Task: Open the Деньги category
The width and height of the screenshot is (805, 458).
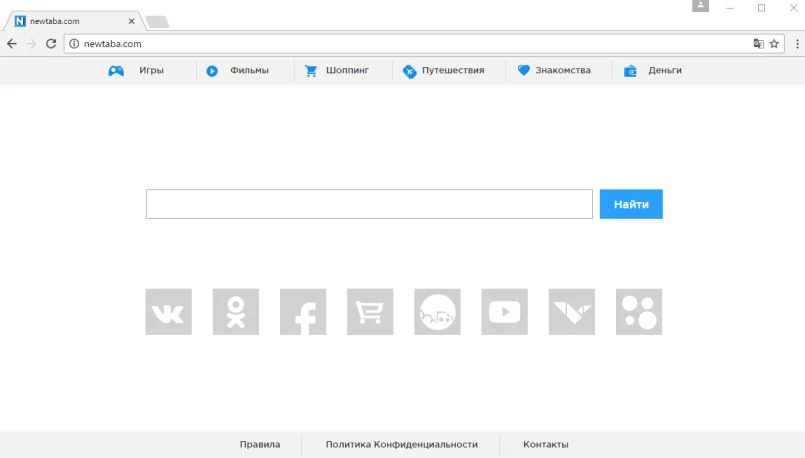Action: click(665, 70)
